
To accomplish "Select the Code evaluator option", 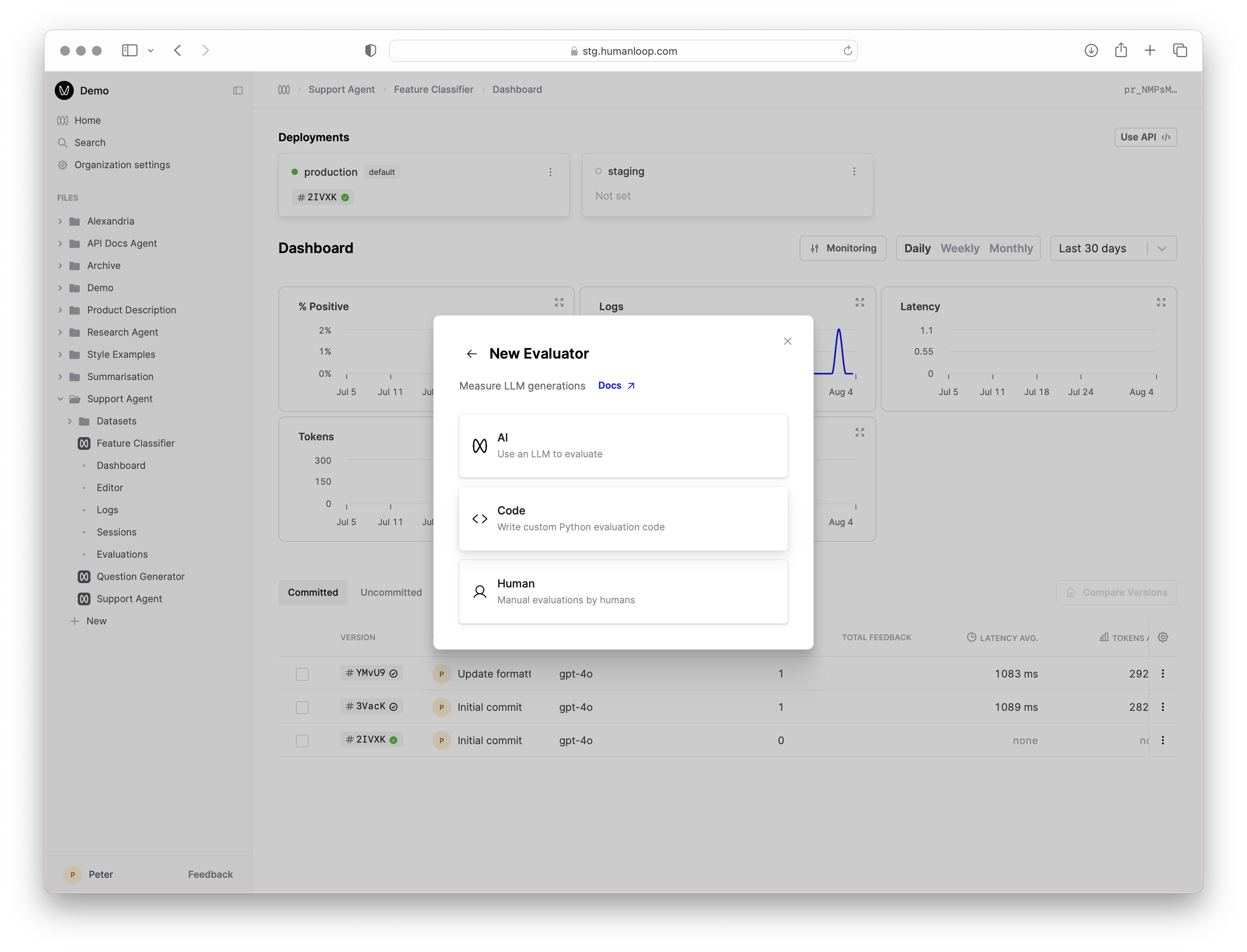I will [623, 518].
